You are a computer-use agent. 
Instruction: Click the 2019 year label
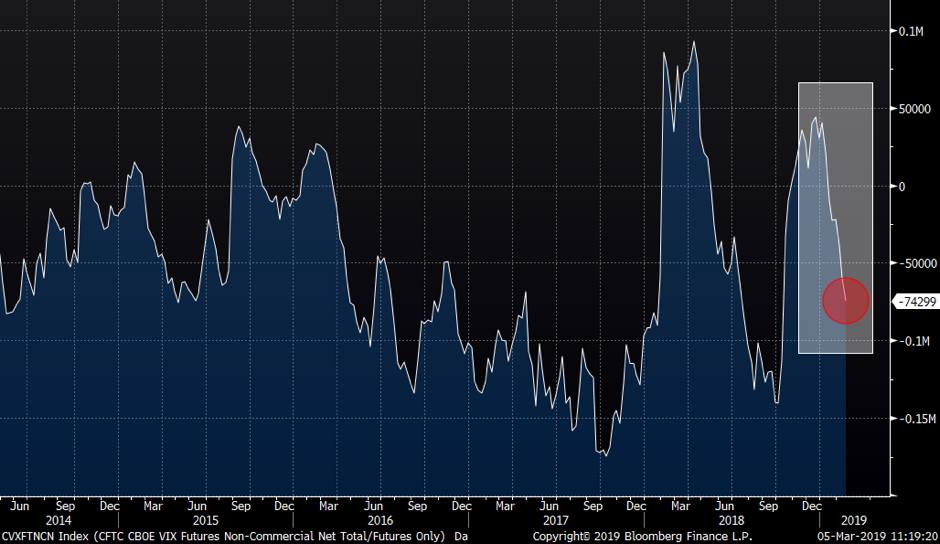(854, 521)
